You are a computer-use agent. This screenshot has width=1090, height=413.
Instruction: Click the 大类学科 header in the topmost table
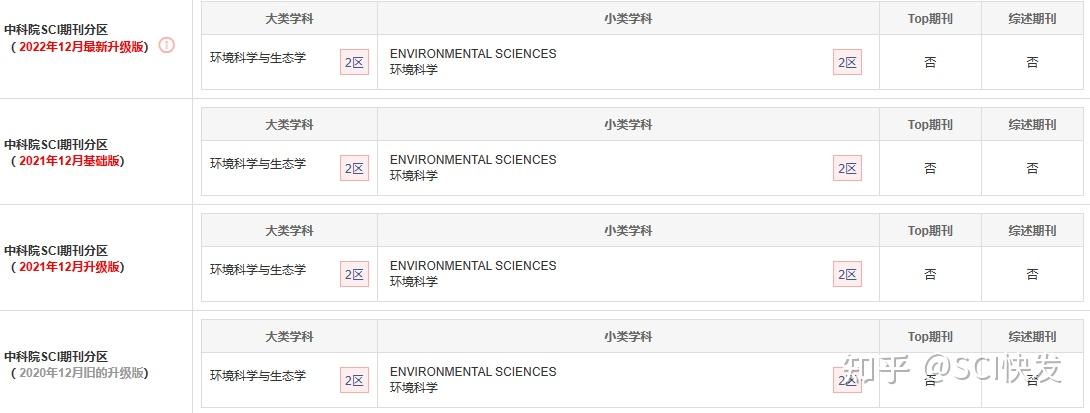[289, 18]
